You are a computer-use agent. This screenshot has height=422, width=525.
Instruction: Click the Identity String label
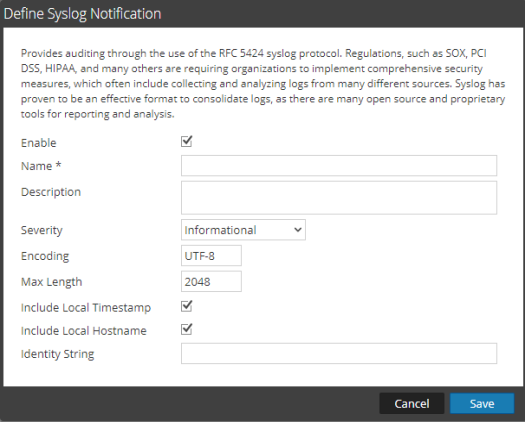[x=57, y=354]
